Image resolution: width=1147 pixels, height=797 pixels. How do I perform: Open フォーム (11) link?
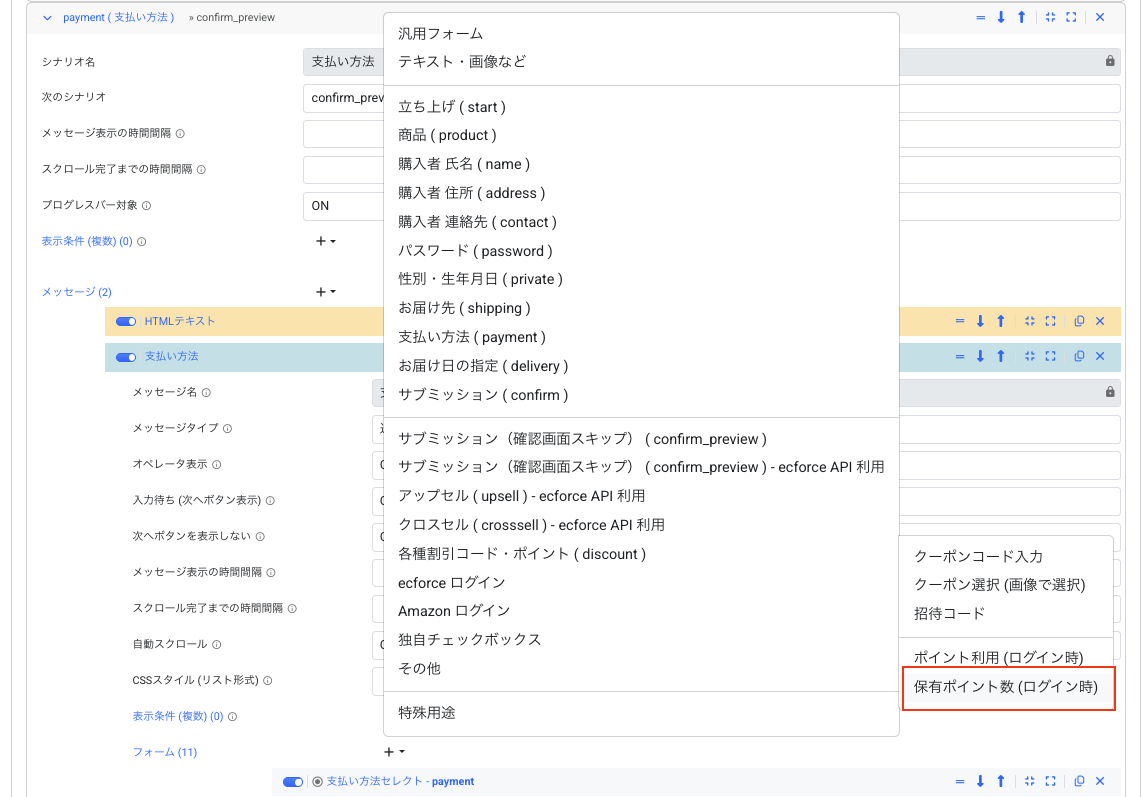click(165, 752)
